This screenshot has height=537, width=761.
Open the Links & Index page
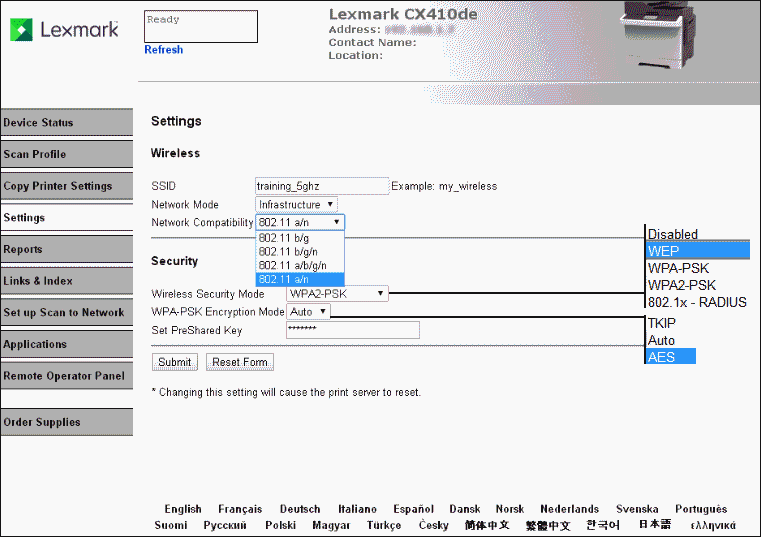point(67,281)
